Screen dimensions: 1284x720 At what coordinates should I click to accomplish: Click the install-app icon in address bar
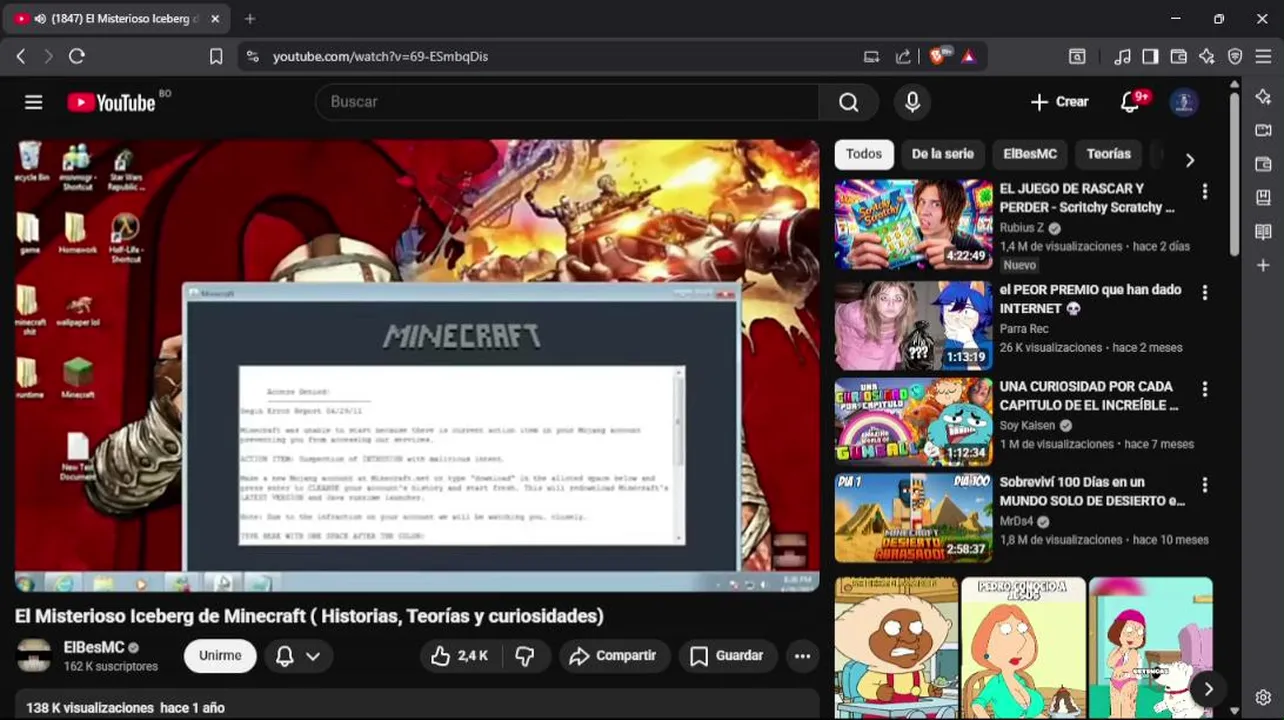click(872, 57)
